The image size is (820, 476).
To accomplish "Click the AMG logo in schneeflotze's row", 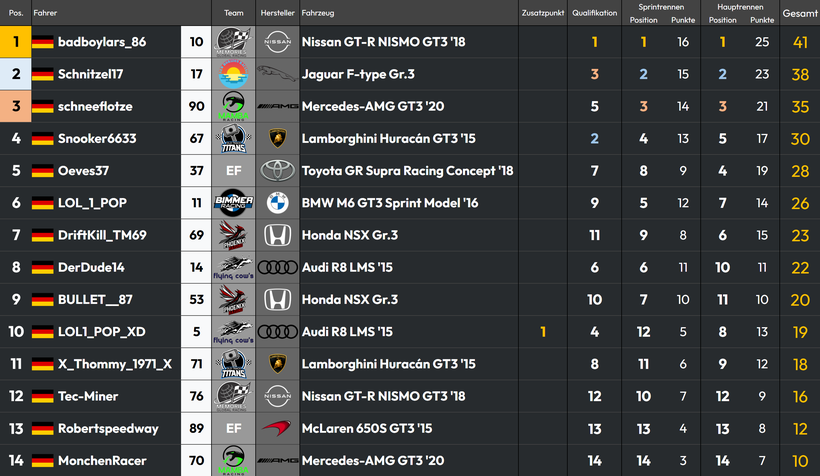I will tap(278, 107).
